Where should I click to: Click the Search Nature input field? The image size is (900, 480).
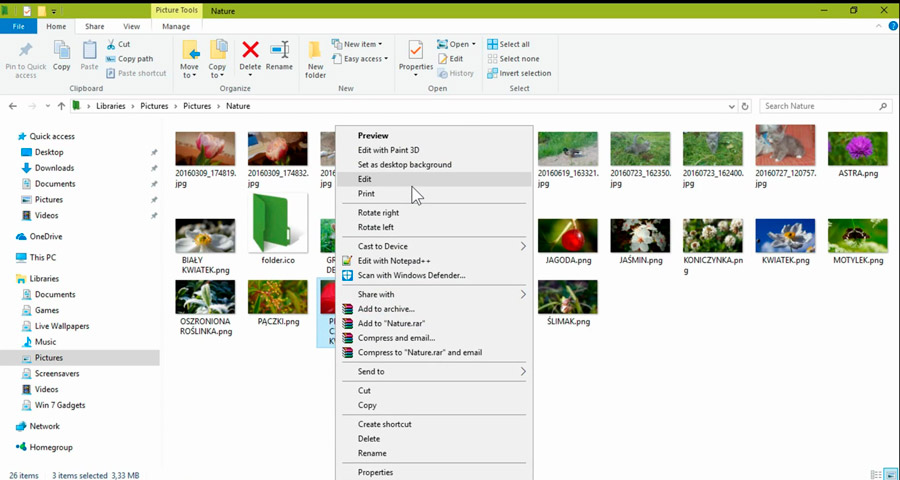[820, 106]
